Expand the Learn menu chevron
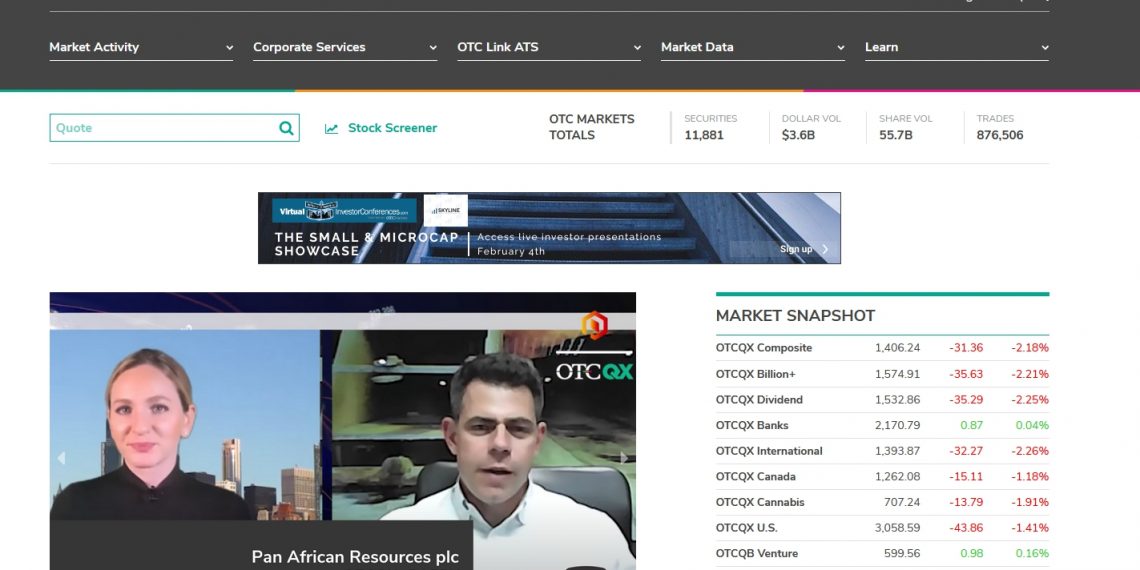1140x570 pixels. coord(1045,48)
